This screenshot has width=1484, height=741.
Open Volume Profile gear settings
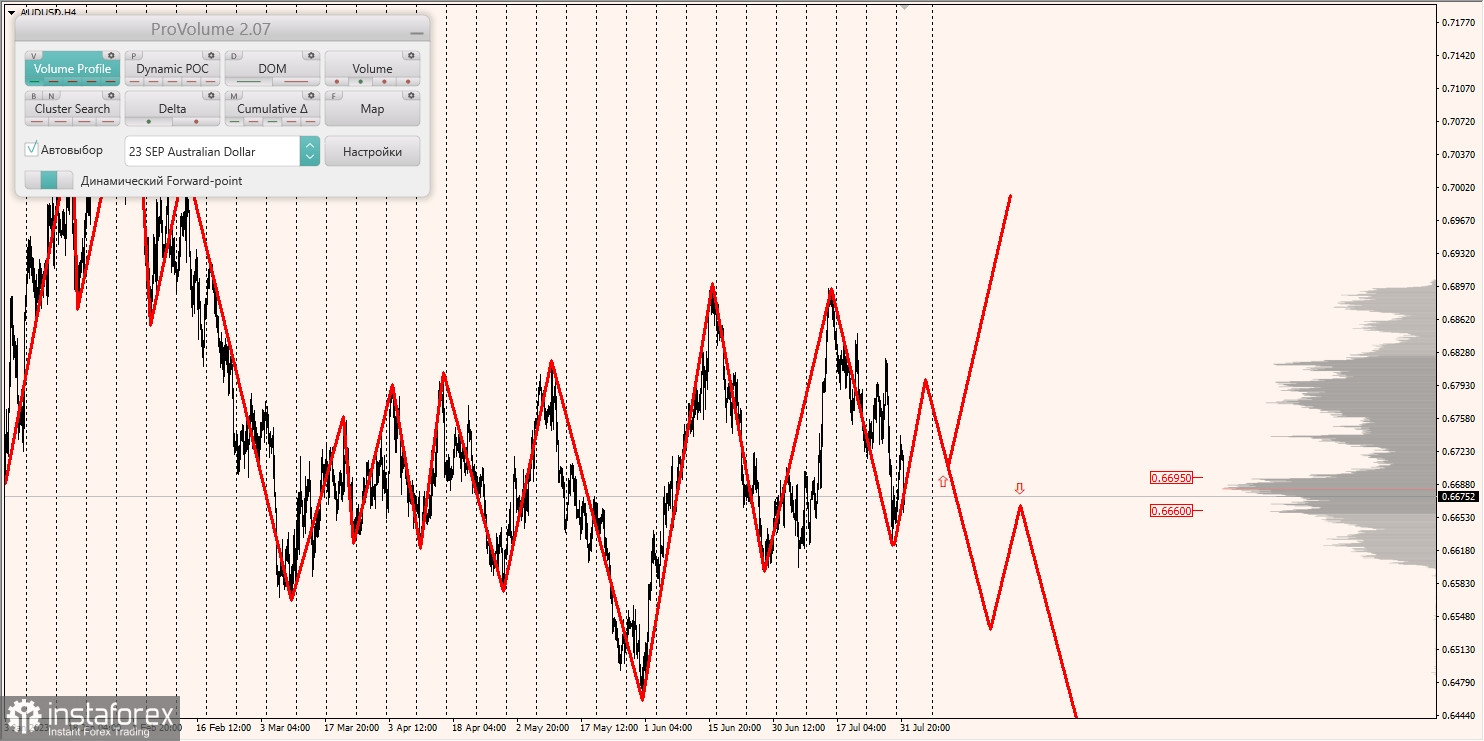[111, 56]
